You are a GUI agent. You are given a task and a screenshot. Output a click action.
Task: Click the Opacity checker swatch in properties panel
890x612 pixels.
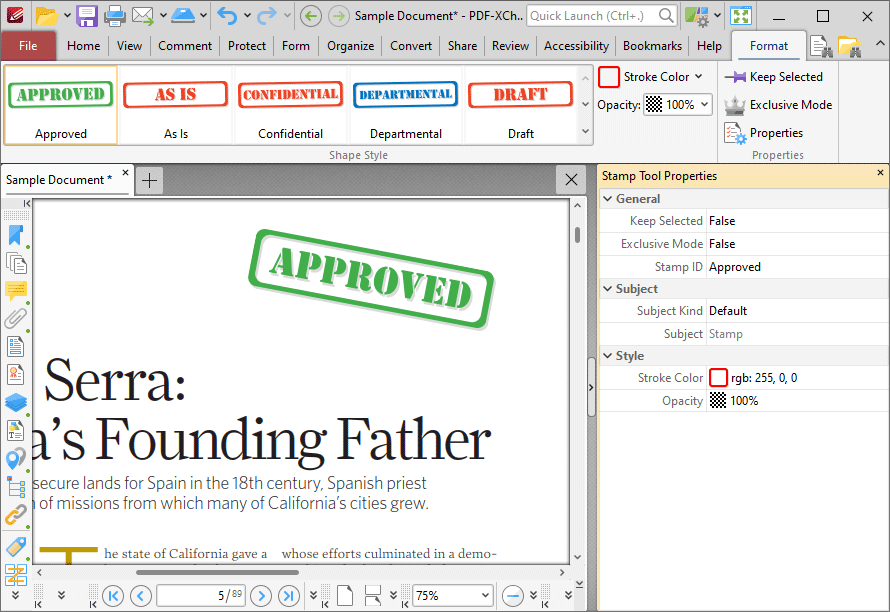pyautogui.click(x=718, y=401)
